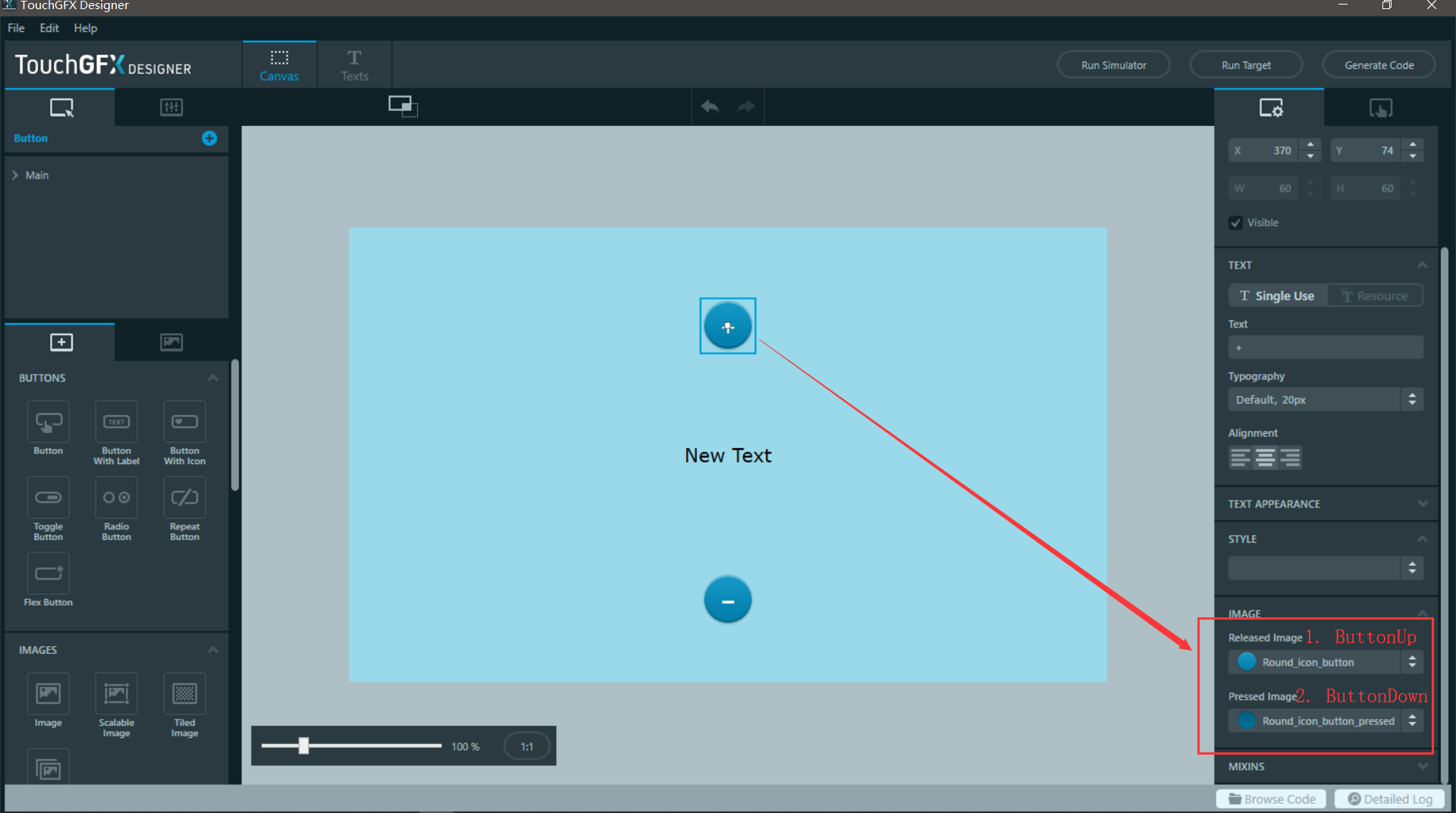Click the properties panel scrollbar
The width and height of the screenshot is (1456, 813).
(1445, 516)
